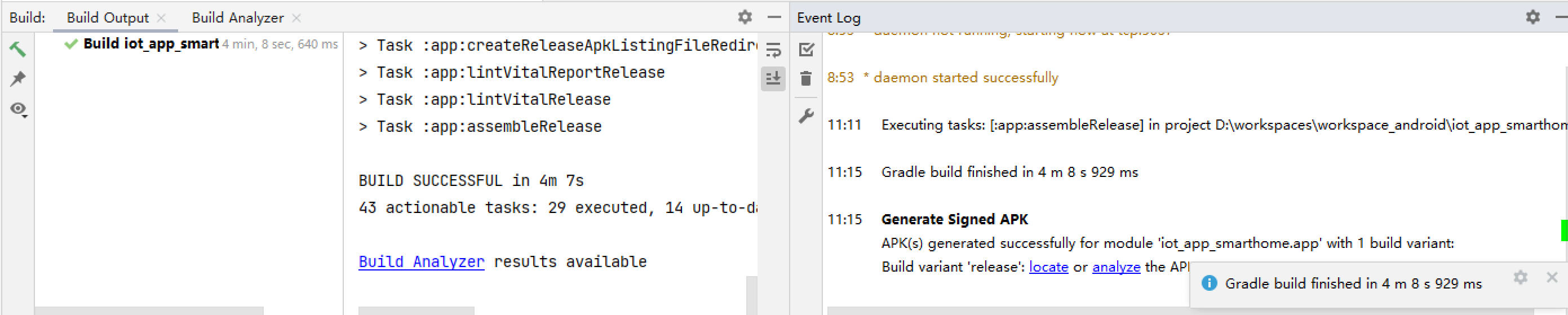Click the locate APK link
Screen dimensions: 1568x315
[x=1048, y=267]
